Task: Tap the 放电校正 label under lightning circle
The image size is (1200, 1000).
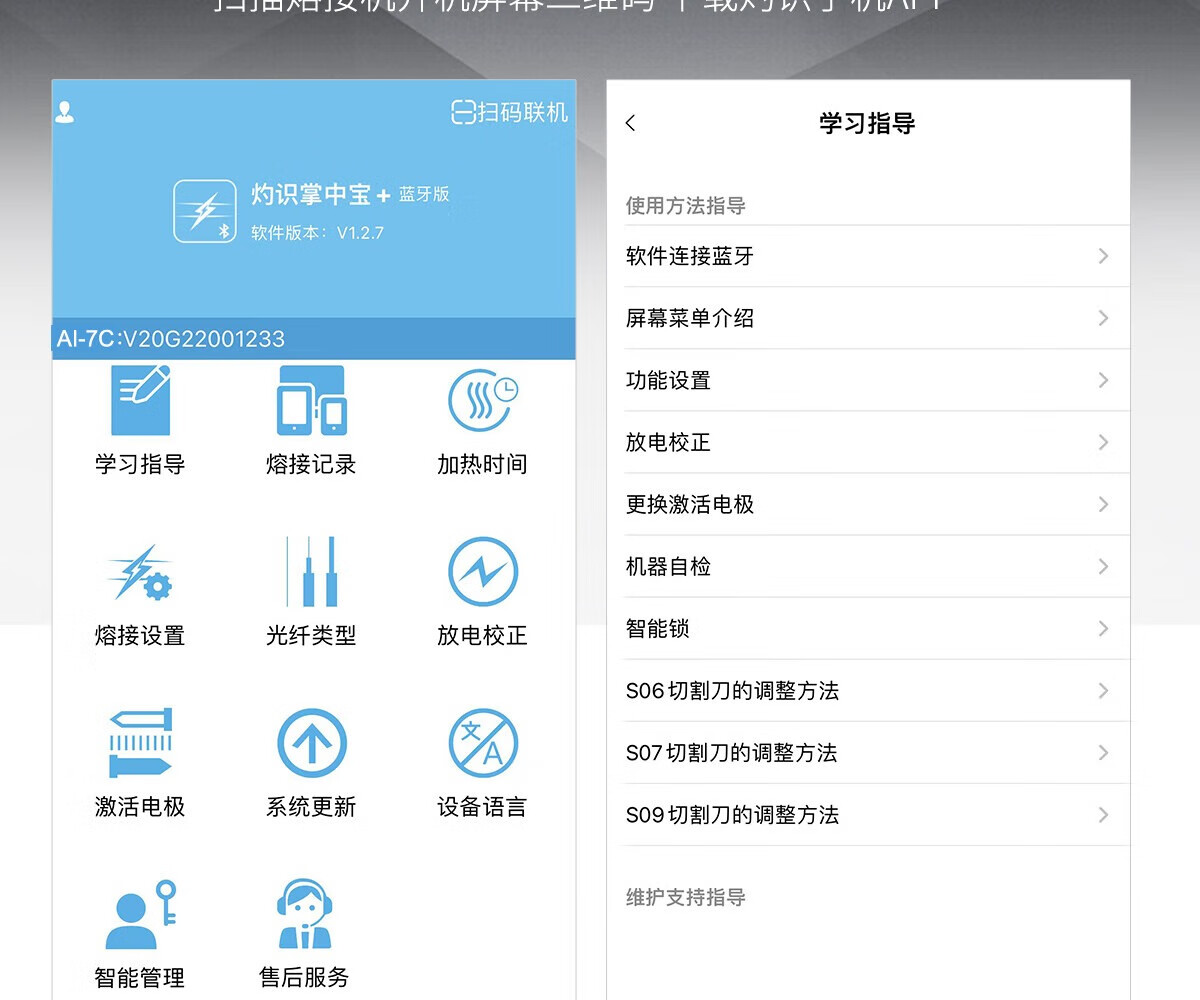Action: tap(482, 635)
